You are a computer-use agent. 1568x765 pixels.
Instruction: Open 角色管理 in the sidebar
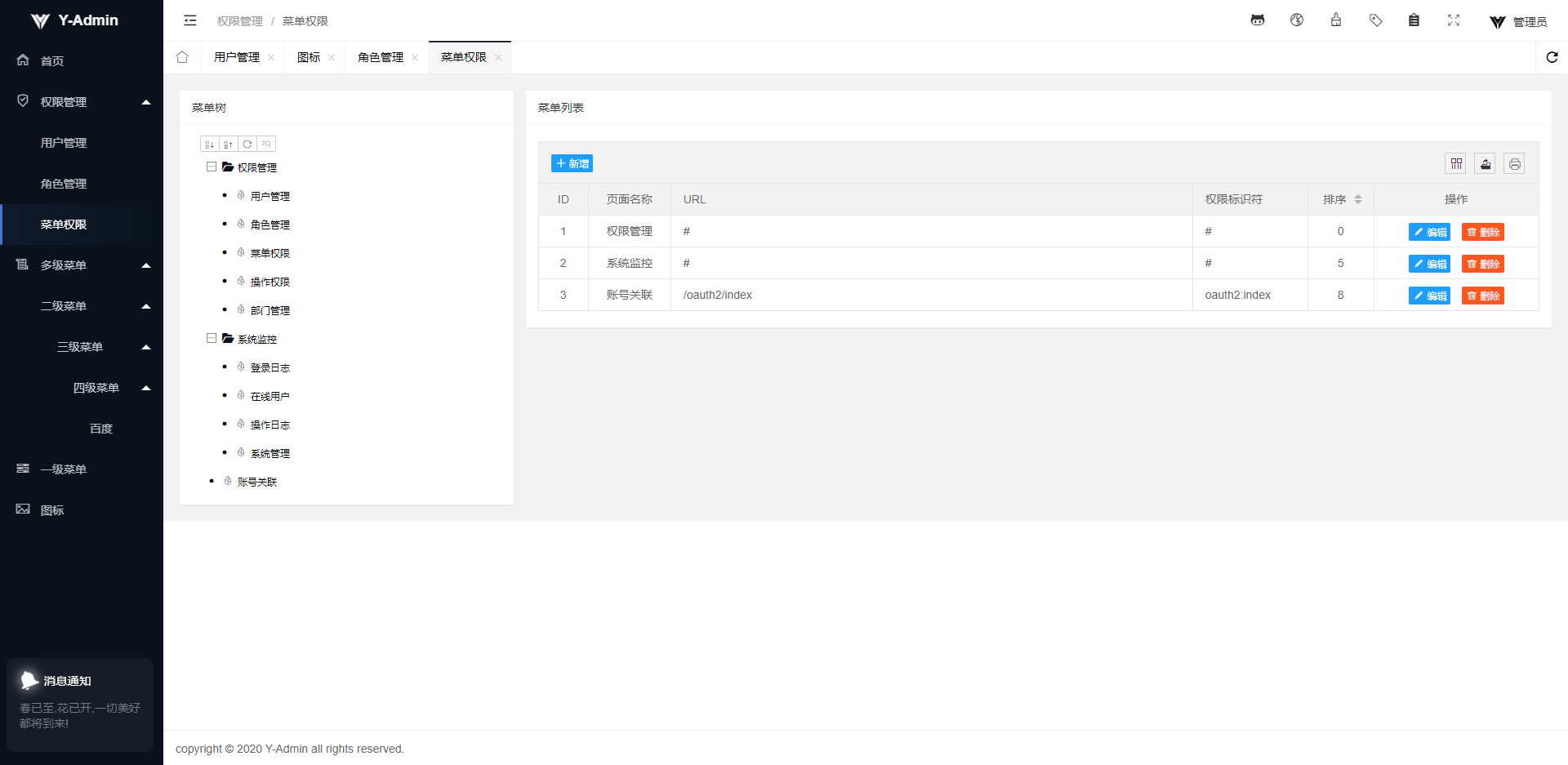[82, 184]
